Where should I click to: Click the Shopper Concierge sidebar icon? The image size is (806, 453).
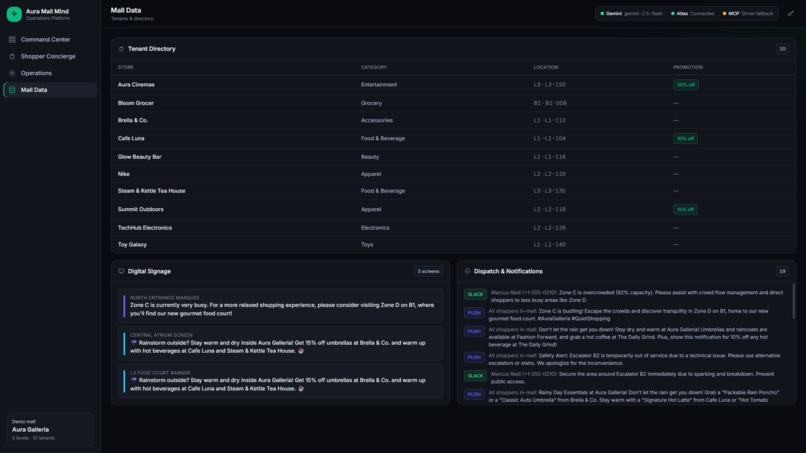(x=12, y=57)
